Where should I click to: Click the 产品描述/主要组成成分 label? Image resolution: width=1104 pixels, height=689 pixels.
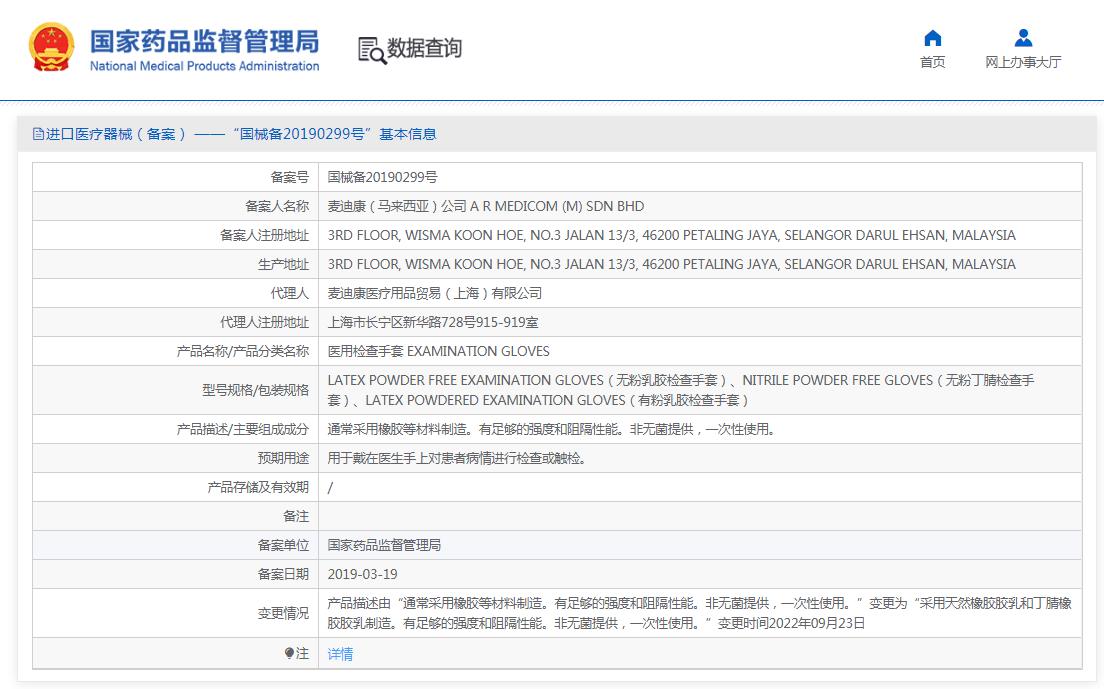coord(243,429)
